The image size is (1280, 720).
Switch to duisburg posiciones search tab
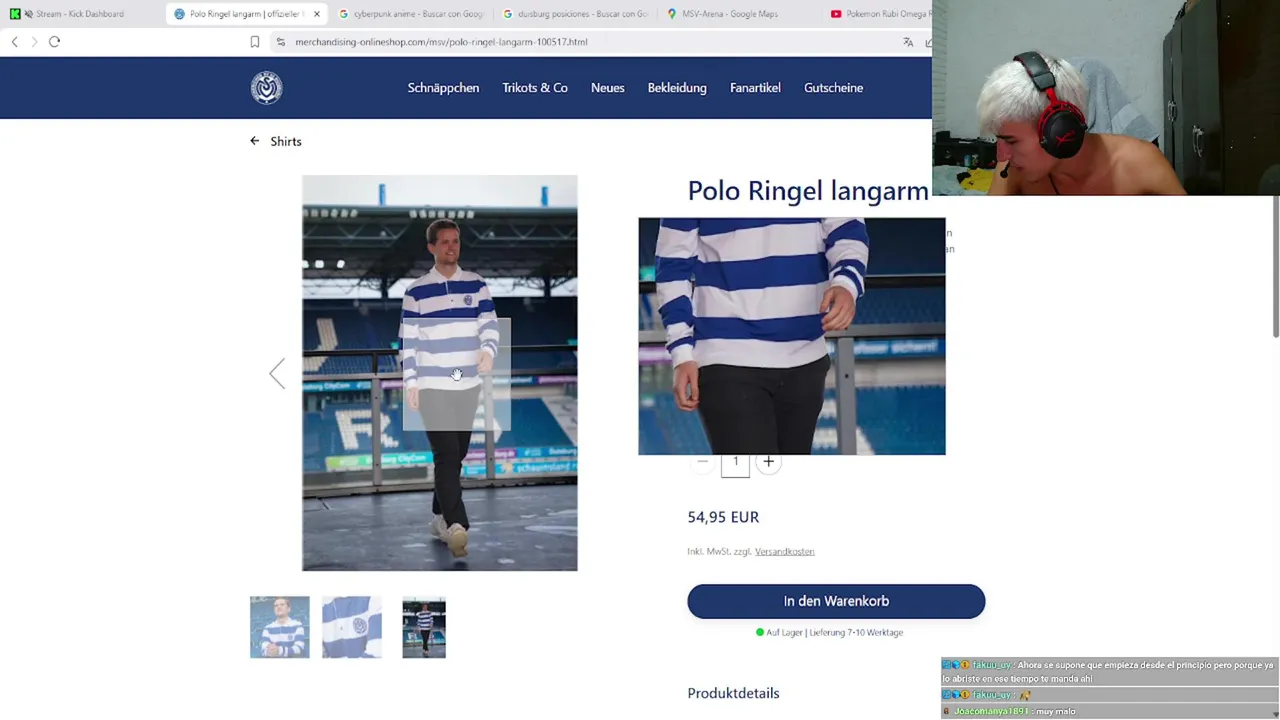(x=574, y=14)
